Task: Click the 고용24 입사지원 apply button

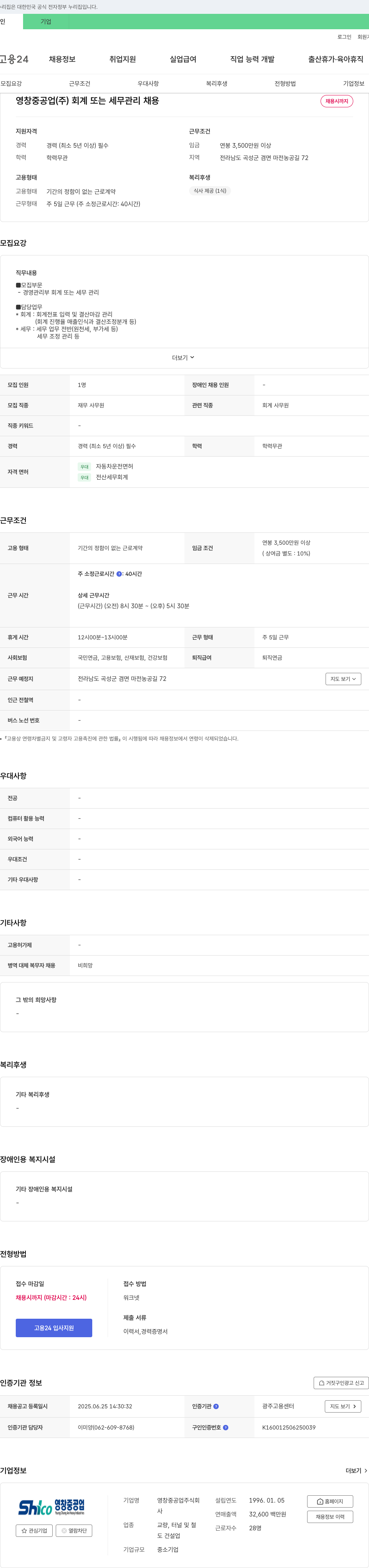Action: click(x=54, y=1328)
